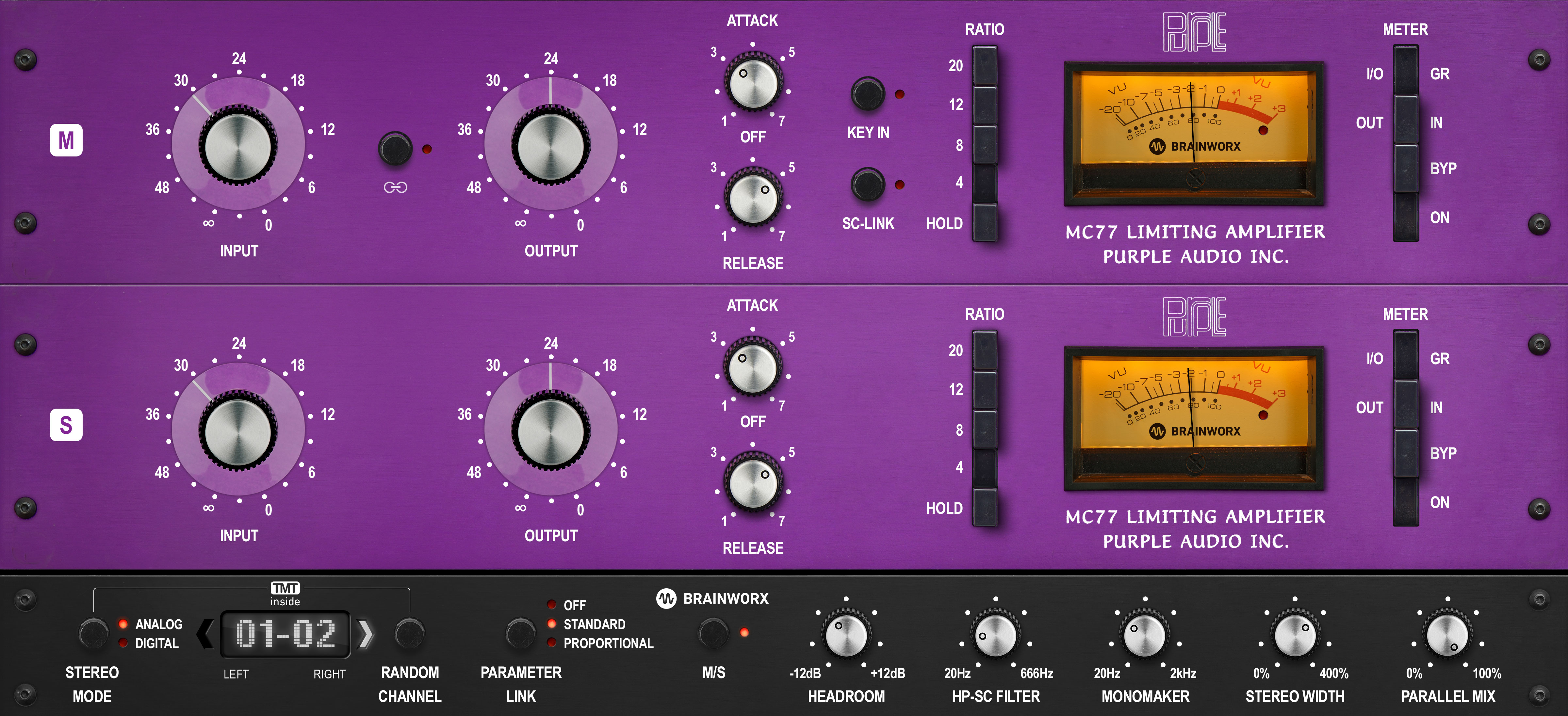Toggle the input/output link button on the M unit
The width and height of the screenshot is (1568, 716).
point(395,148)
